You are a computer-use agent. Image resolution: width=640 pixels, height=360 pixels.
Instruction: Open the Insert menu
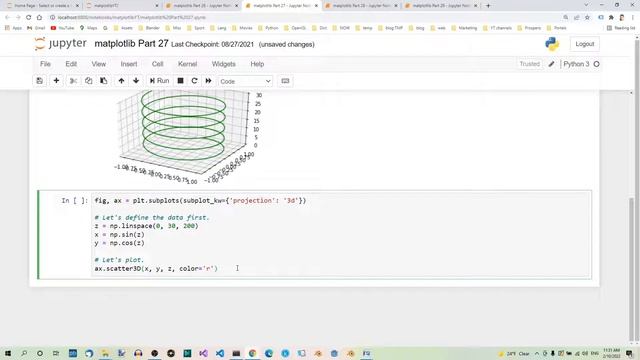pos(129,64)
